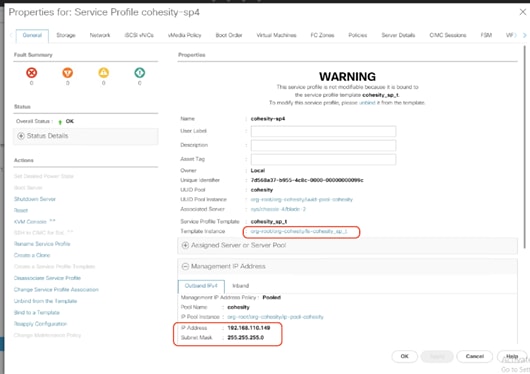Click Reset action link
530x374 pixels.
coord(21,210)
